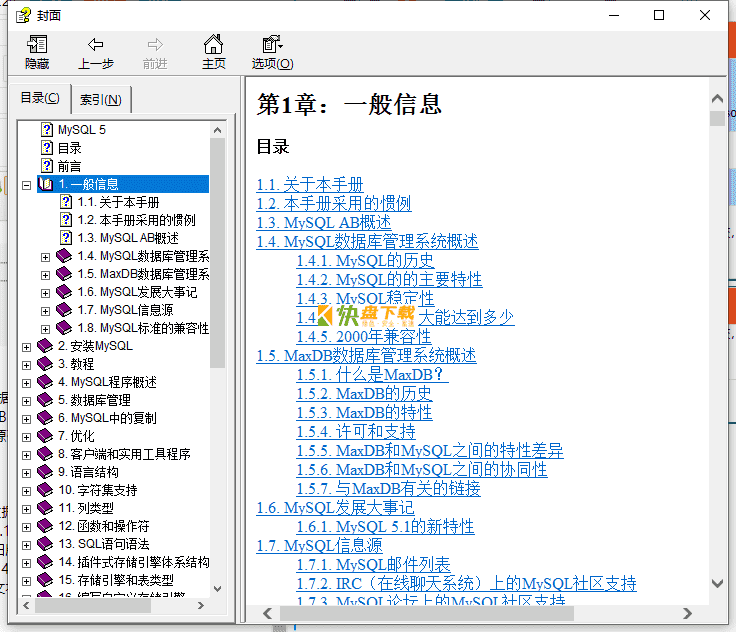
Task: Click the help window icon in title bar
Action: pos(23,15)
